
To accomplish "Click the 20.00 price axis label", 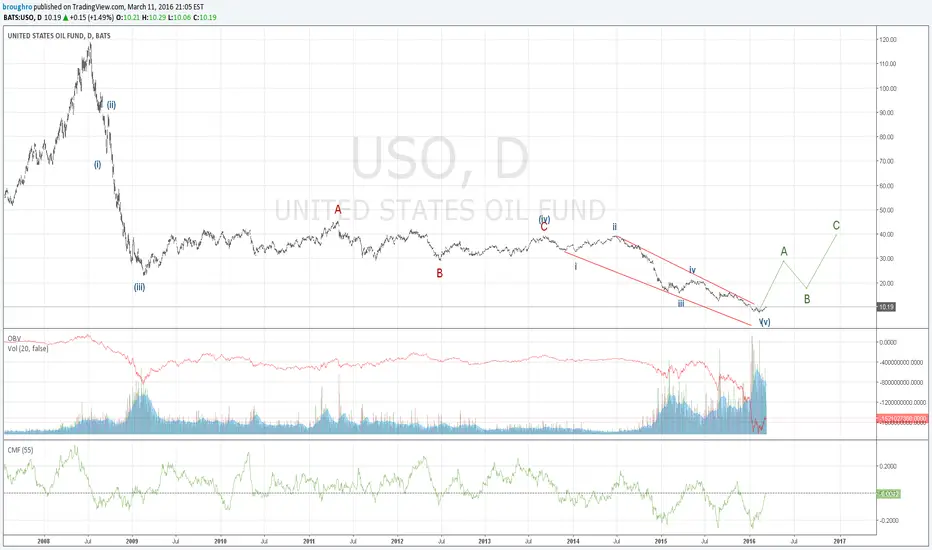I will [887, 283].
